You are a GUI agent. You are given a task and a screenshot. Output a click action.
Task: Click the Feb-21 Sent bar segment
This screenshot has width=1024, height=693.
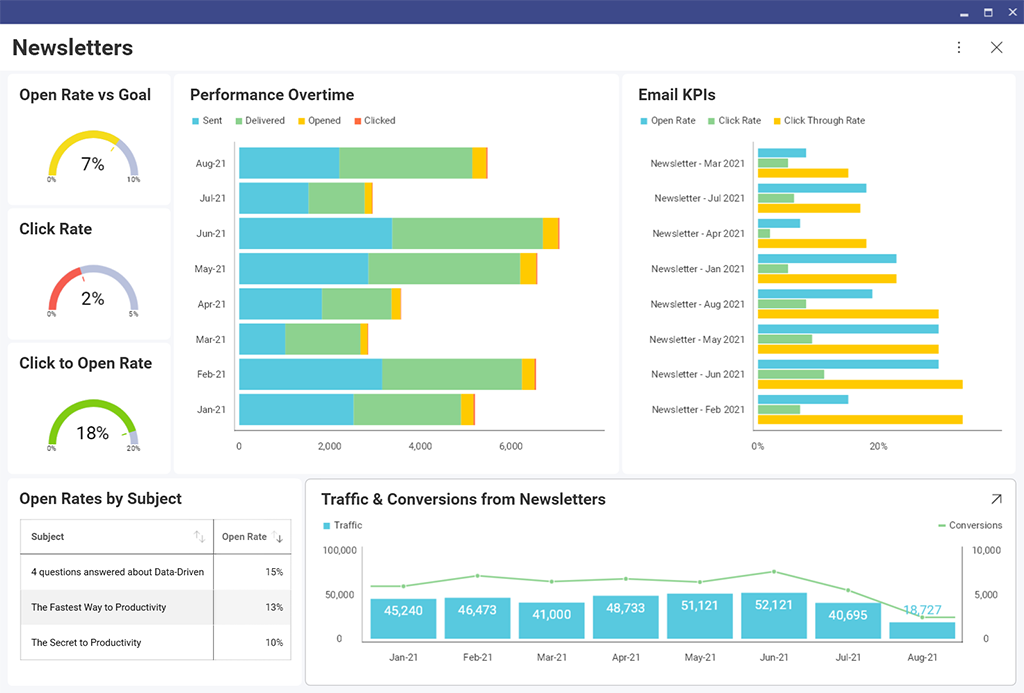(310, 374)
